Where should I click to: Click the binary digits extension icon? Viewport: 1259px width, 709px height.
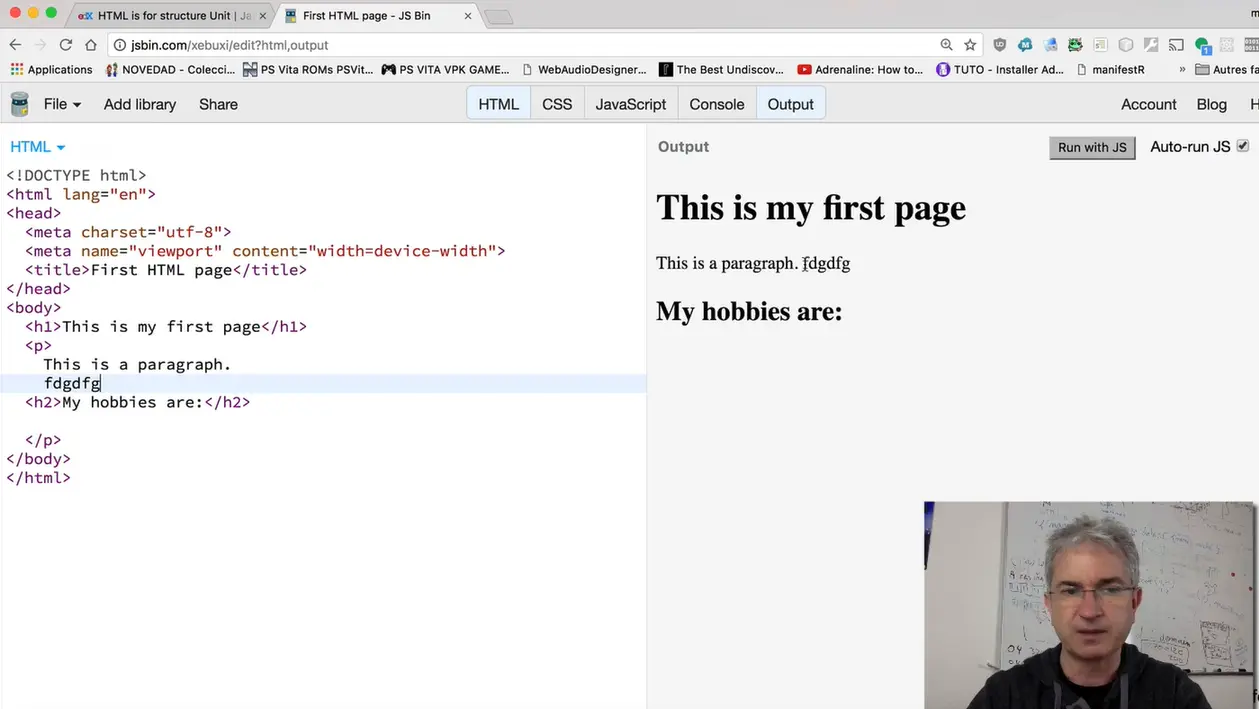click(1251, 45)
